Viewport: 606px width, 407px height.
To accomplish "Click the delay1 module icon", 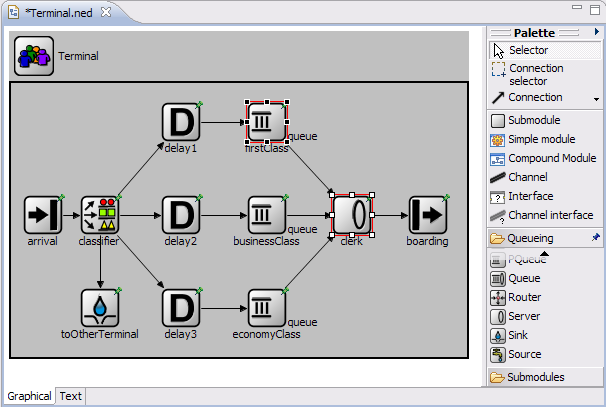I will (x=181, y=122).
